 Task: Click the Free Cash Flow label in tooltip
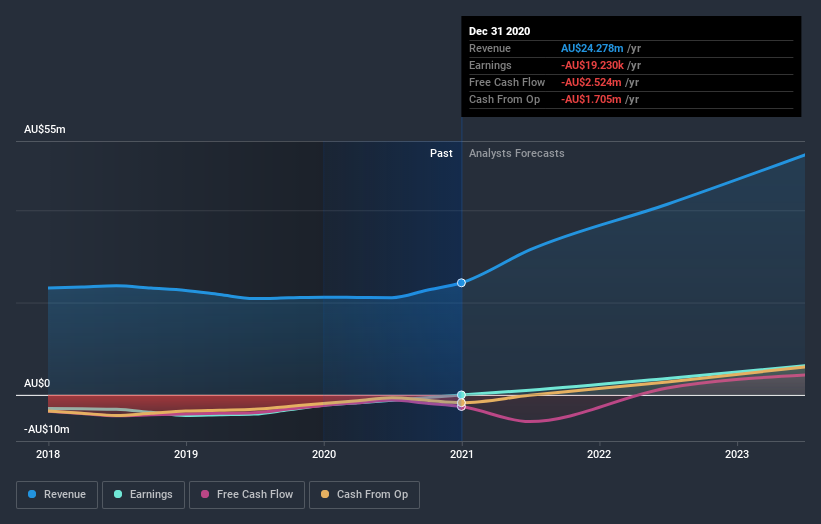tap(507, 82)
